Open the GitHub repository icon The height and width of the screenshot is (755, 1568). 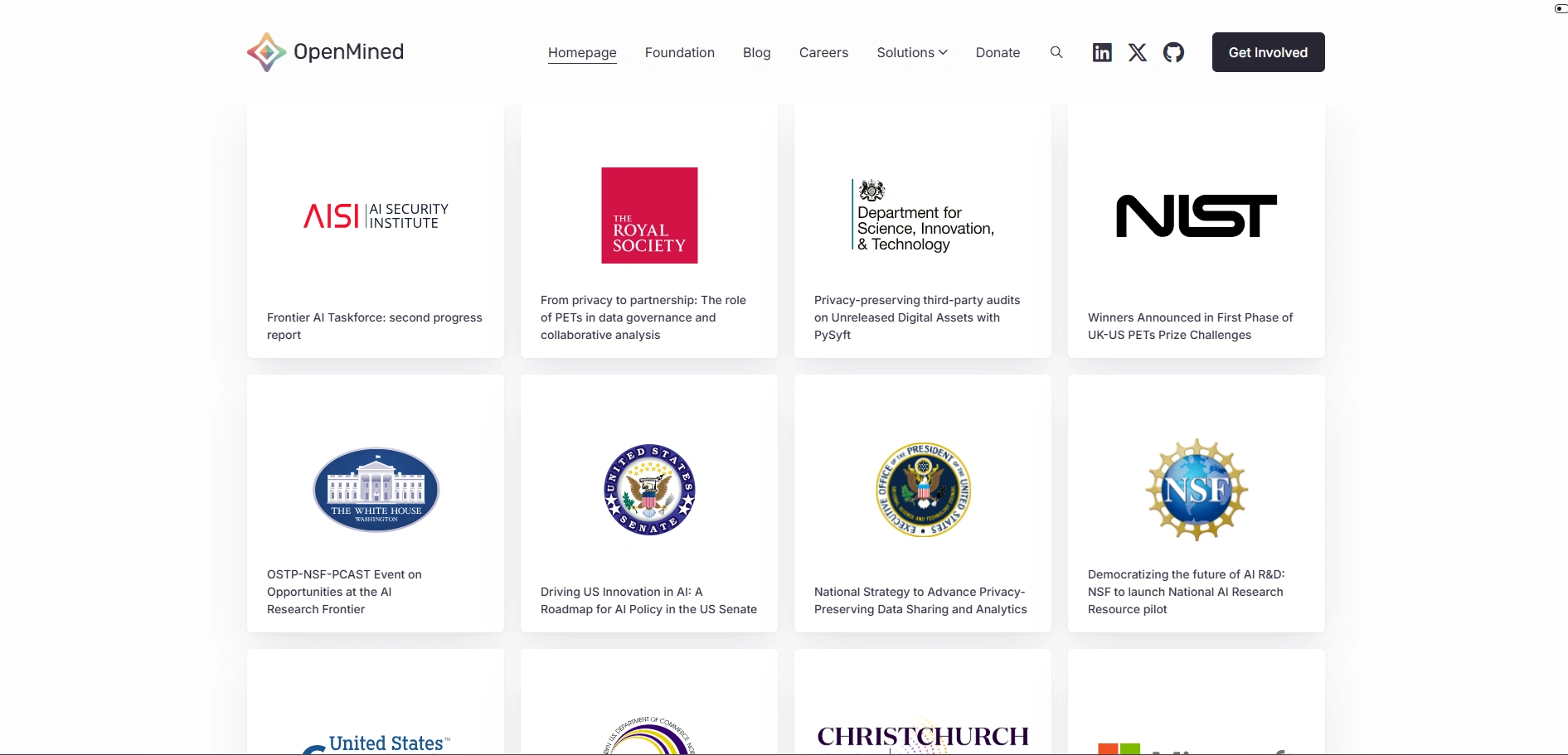[1173, 52]
